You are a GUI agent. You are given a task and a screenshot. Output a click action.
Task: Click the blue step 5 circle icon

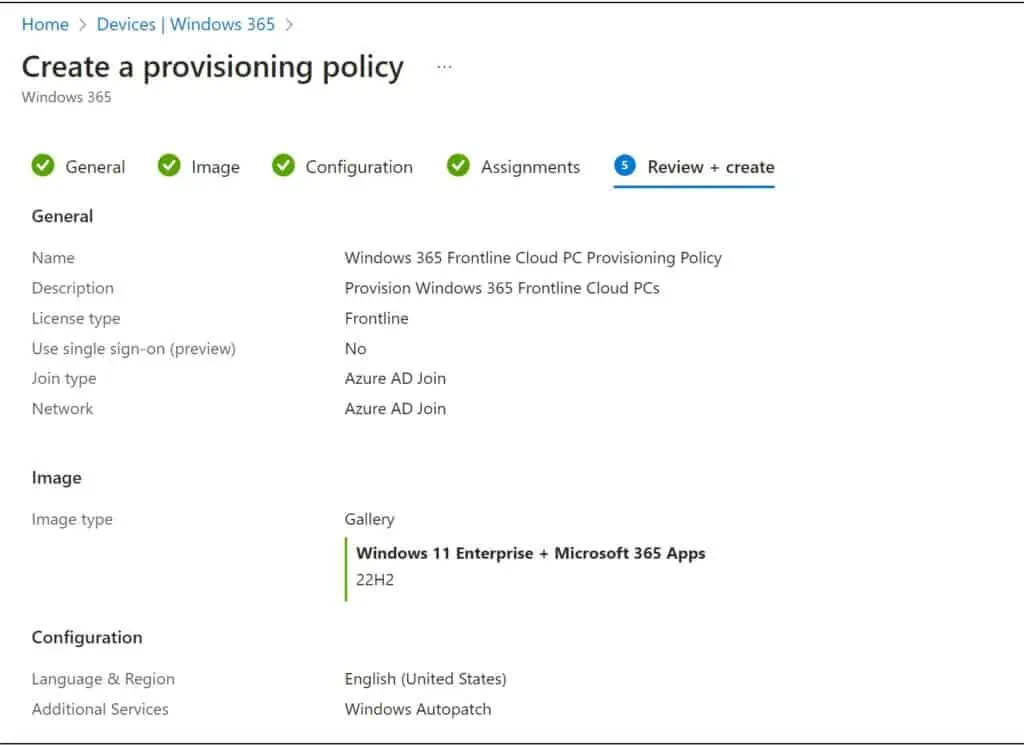coord(625,165)
